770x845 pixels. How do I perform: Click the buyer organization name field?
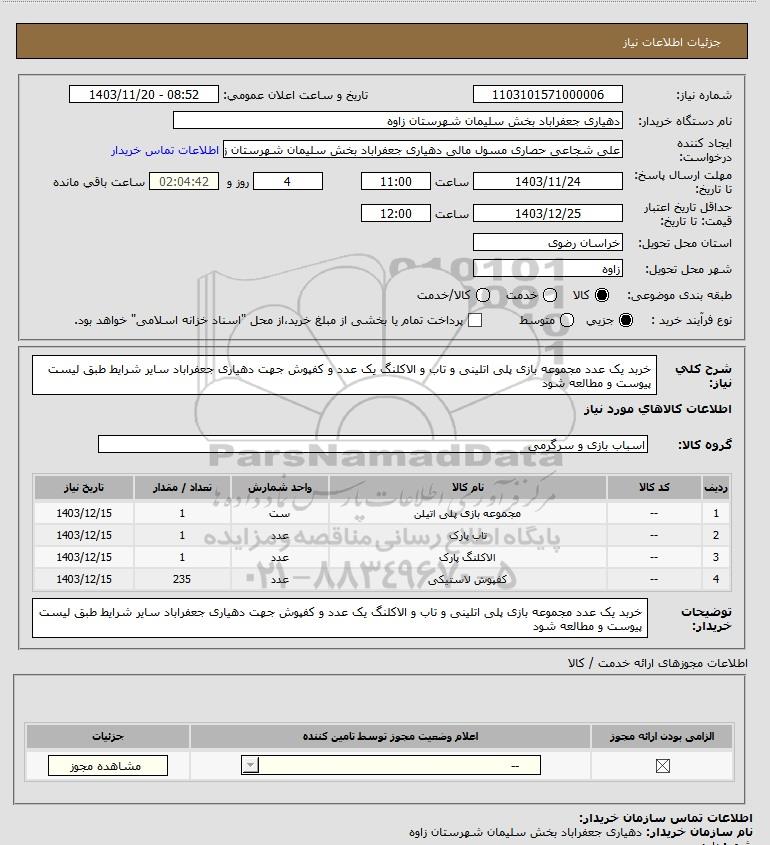coord(398,121)
